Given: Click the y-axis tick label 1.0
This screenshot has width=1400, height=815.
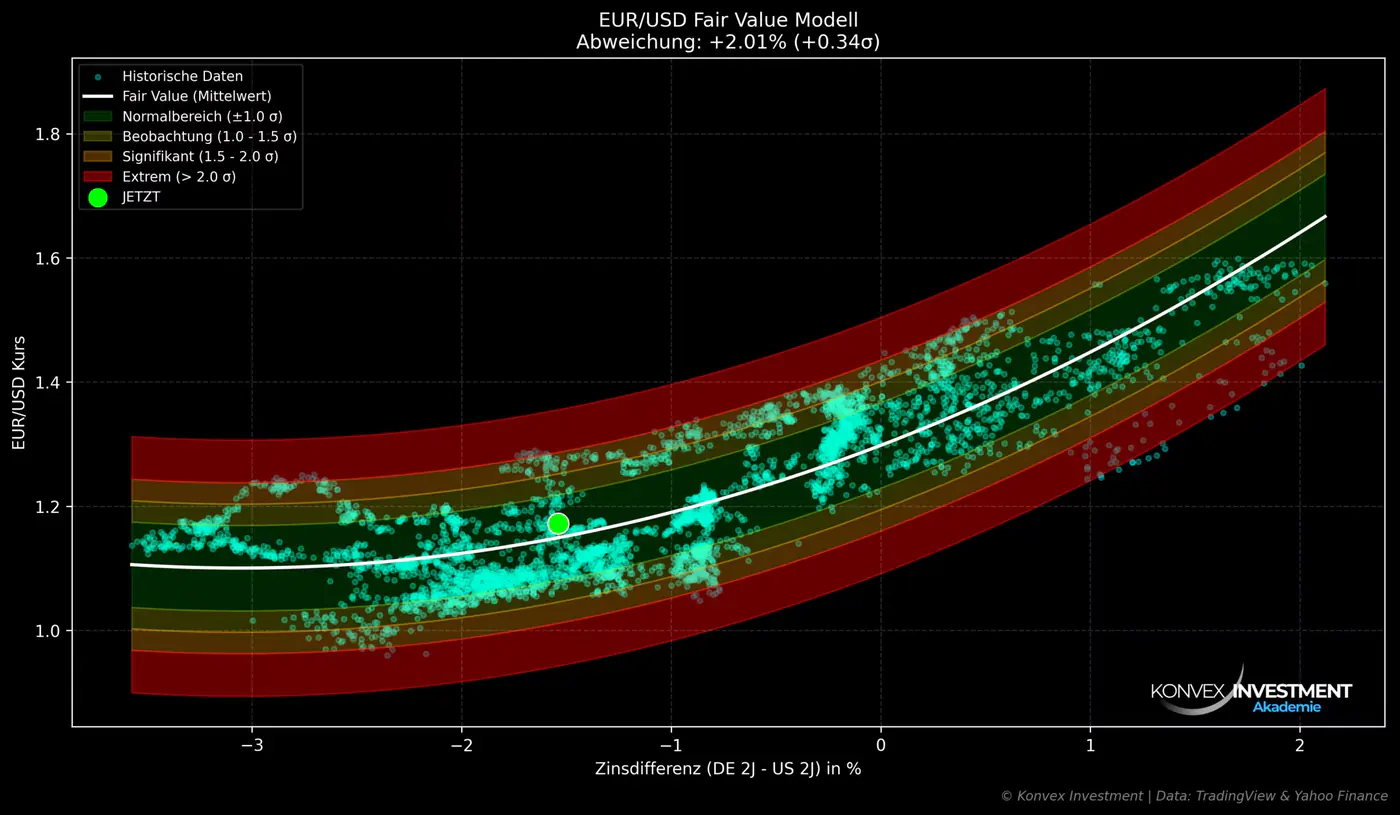Looking at the screenshot, I should [46, 631].
